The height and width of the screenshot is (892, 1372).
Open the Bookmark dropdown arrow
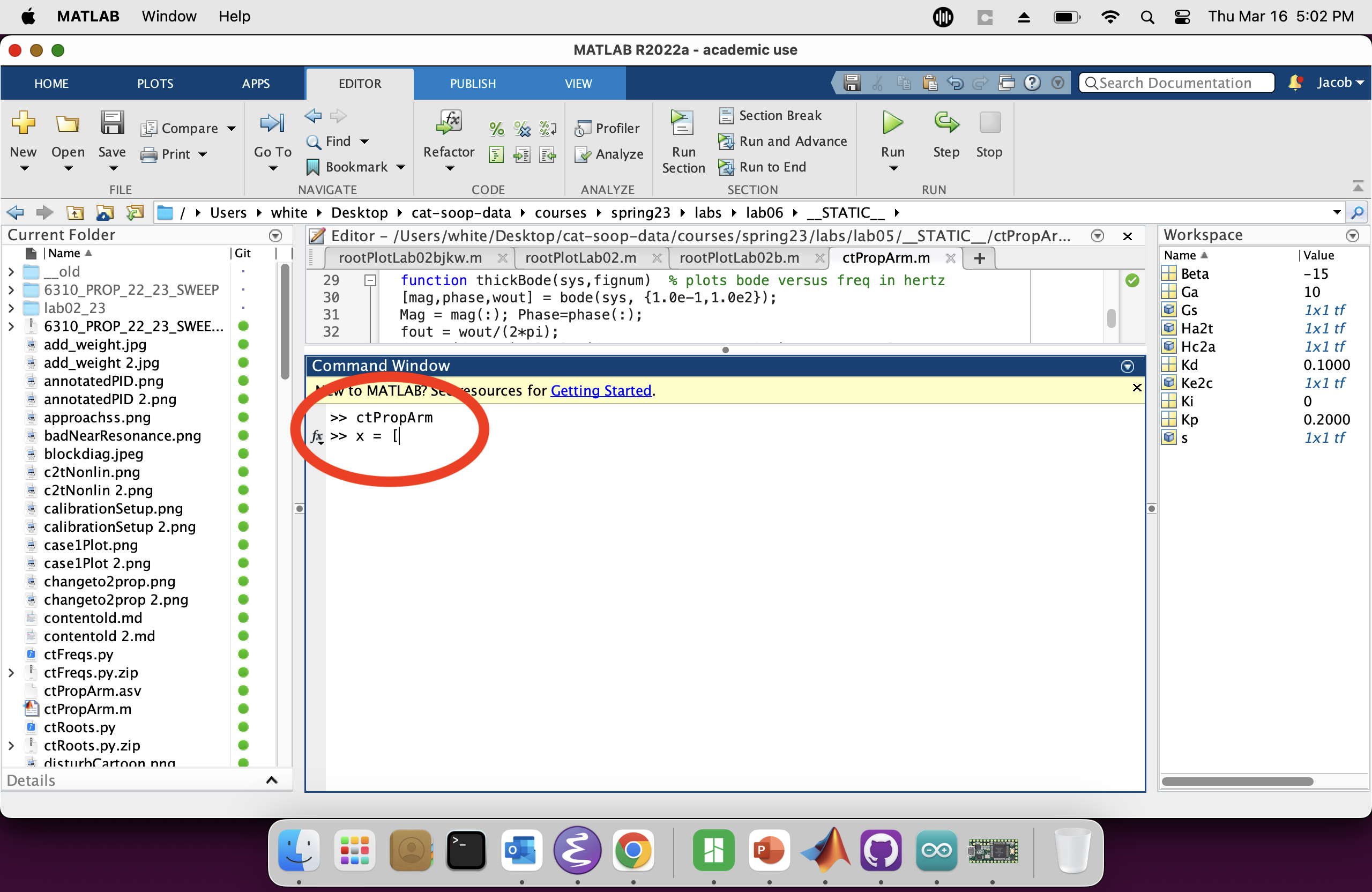[401, 167]
